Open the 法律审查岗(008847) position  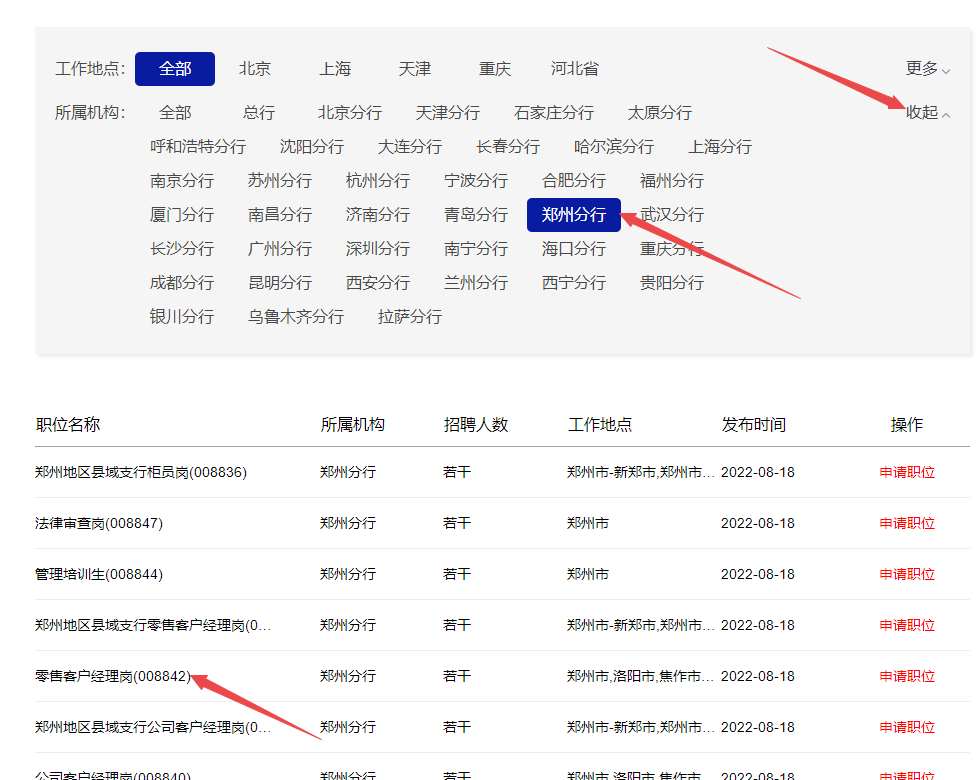click(99, 523)
